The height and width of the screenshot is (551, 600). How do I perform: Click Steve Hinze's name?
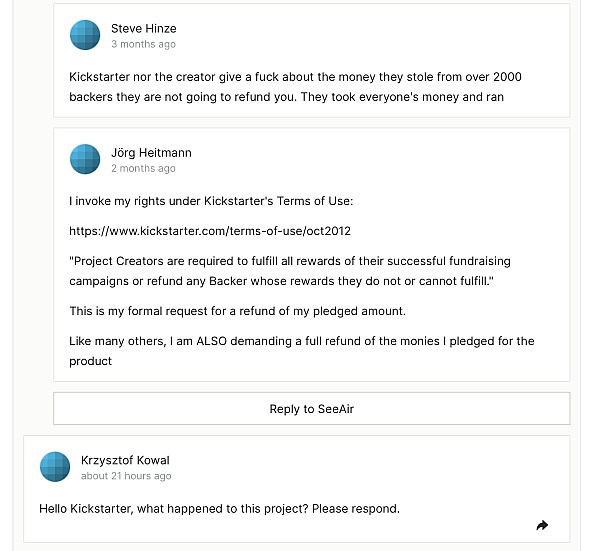144,28
